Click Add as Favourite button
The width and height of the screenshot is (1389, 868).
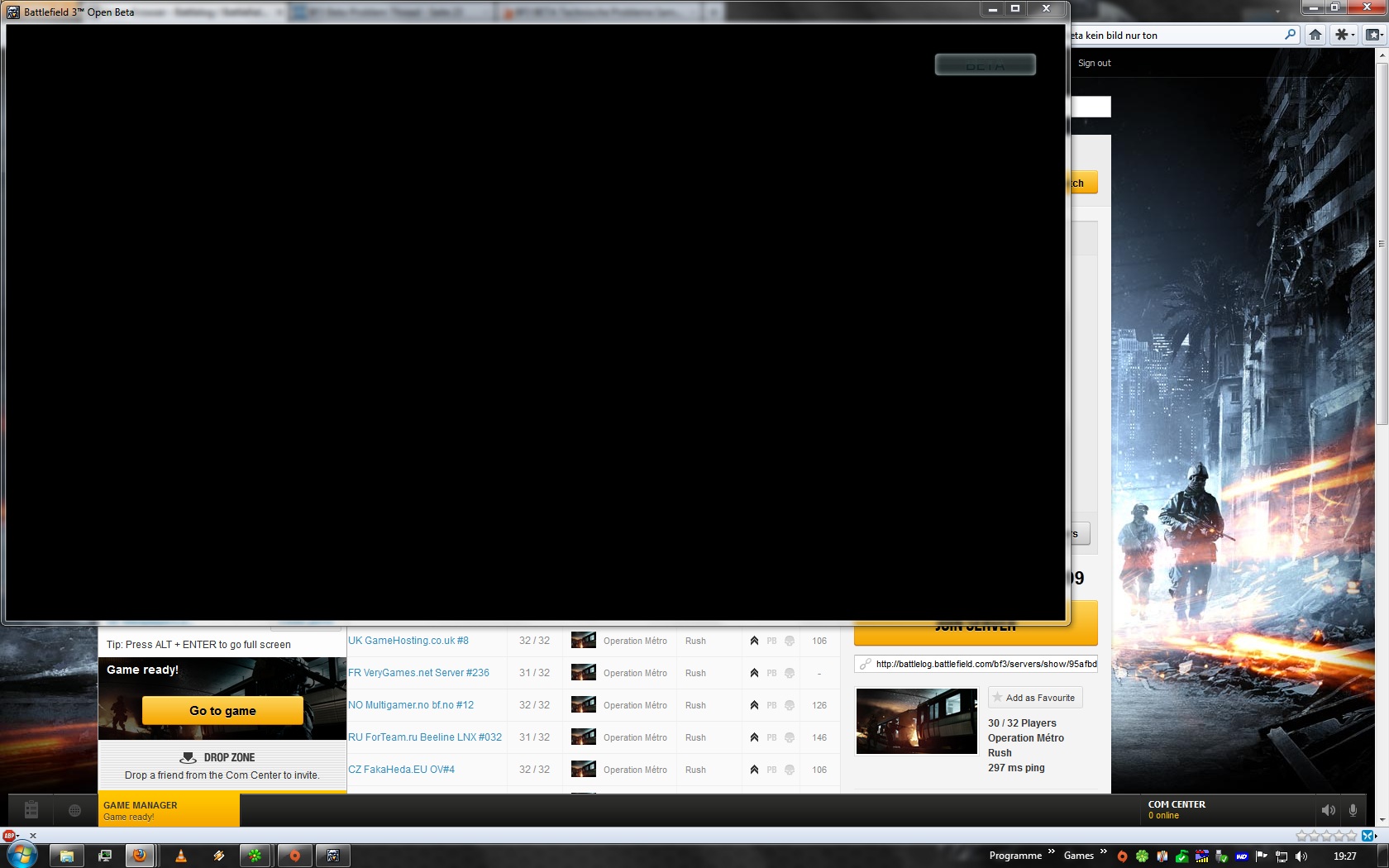tap(1035, 698)
